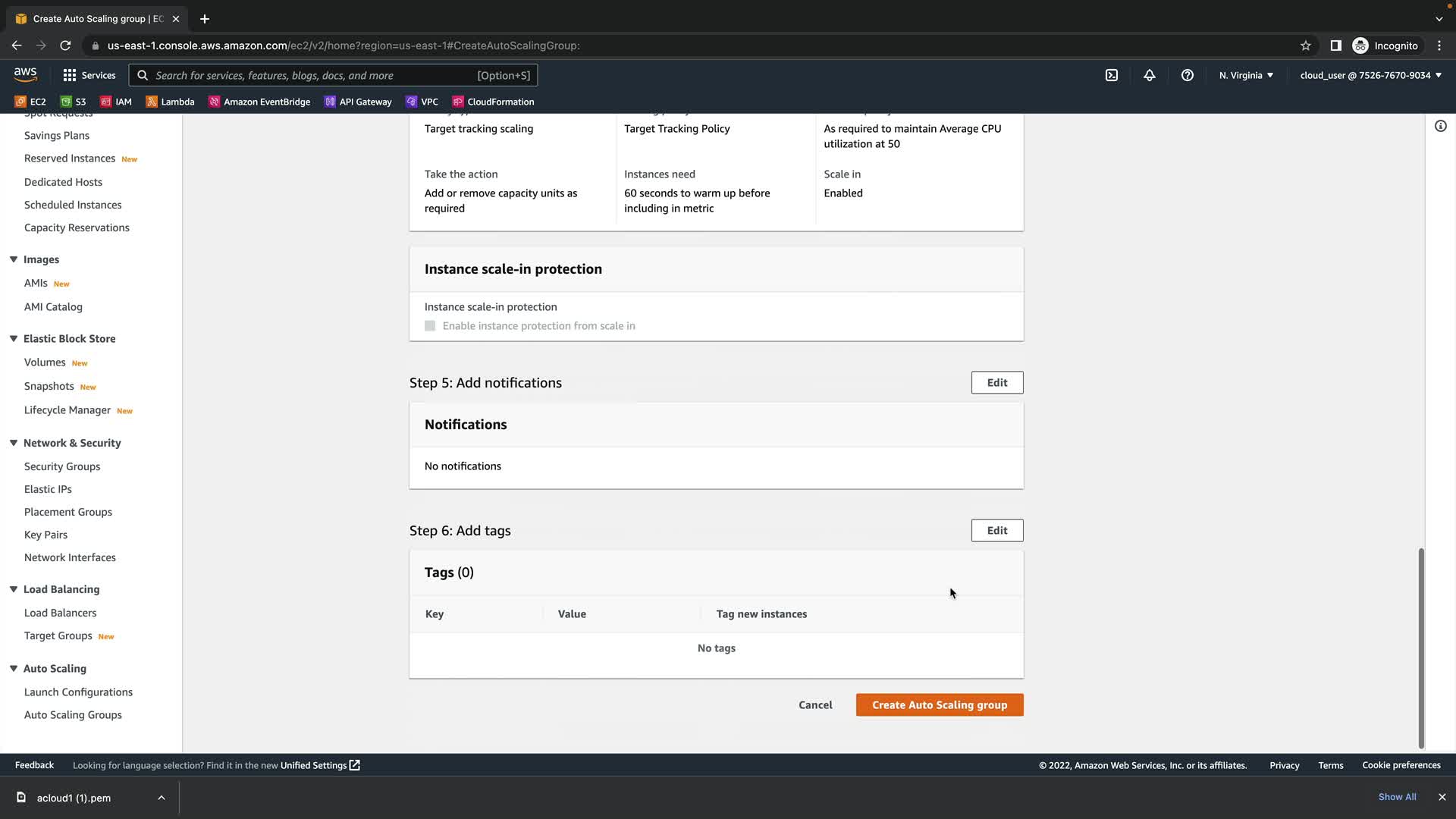The width and height of the screenshot is (1456, 819).
Task: Open the help question mark icon
Action: pyautogui.click(x=1187, y=75)
